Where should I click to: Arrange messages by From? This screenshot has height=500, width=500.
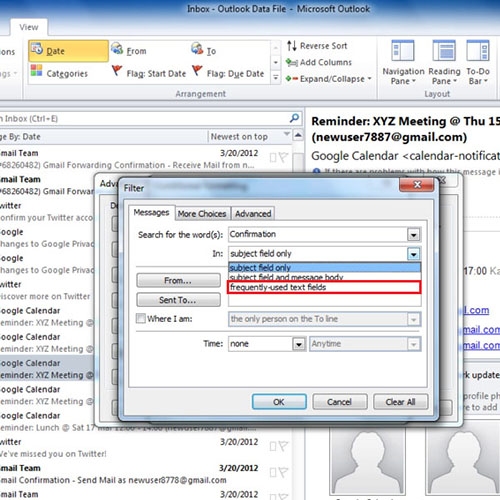[x=129, y=51]
